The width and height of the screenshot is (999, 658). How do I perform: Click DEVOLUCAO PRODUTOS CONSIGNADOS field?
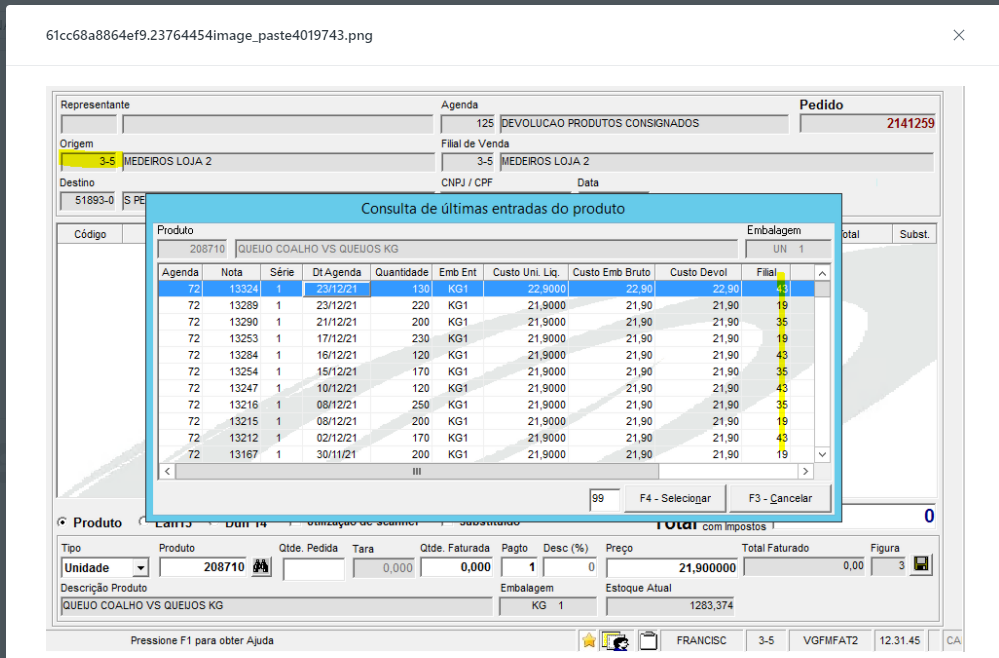click(644, 123)
